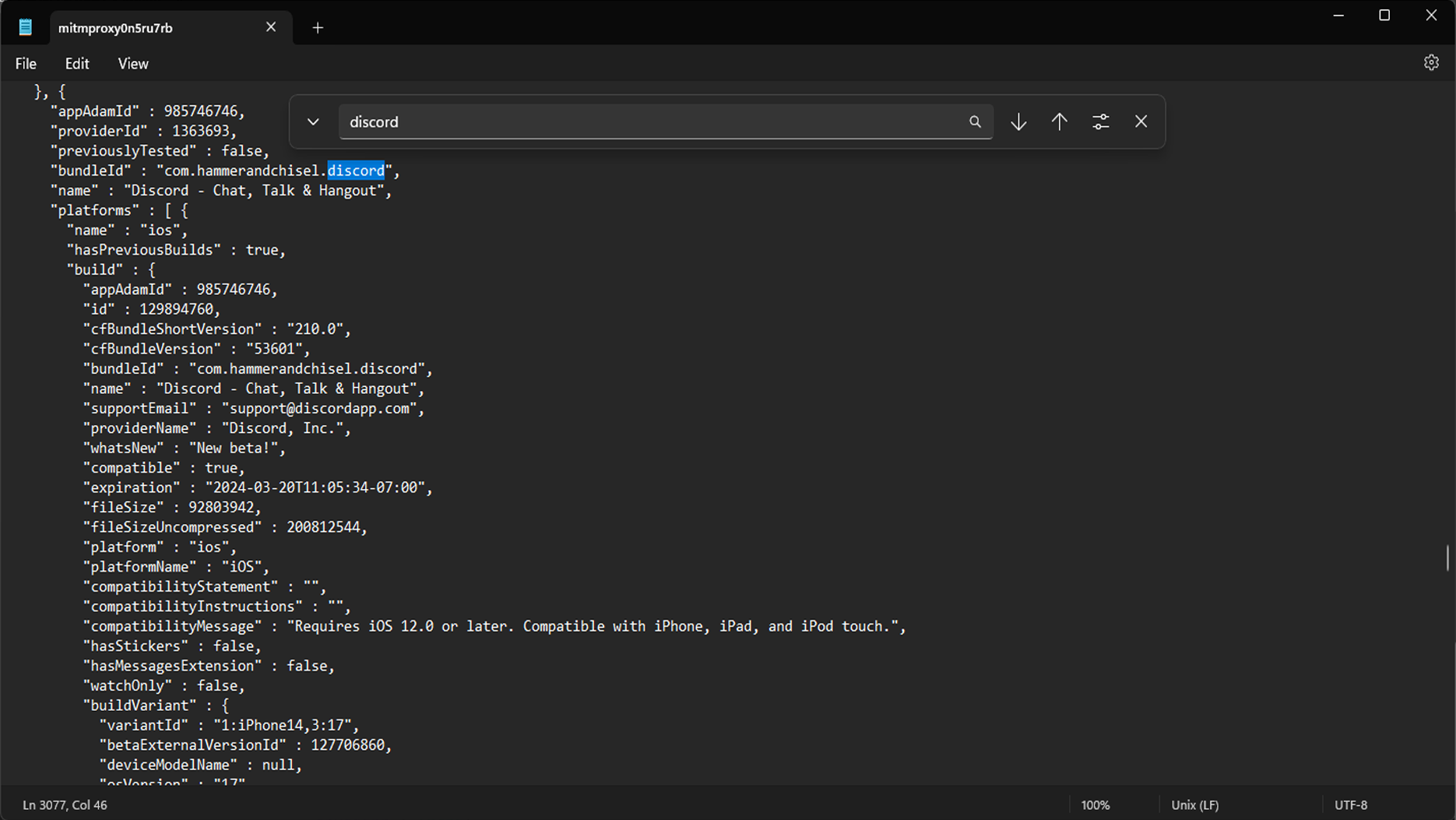Click the "hasMessagesExtension" : false line
1456x820 pixels.
click(x=209, y=666)
